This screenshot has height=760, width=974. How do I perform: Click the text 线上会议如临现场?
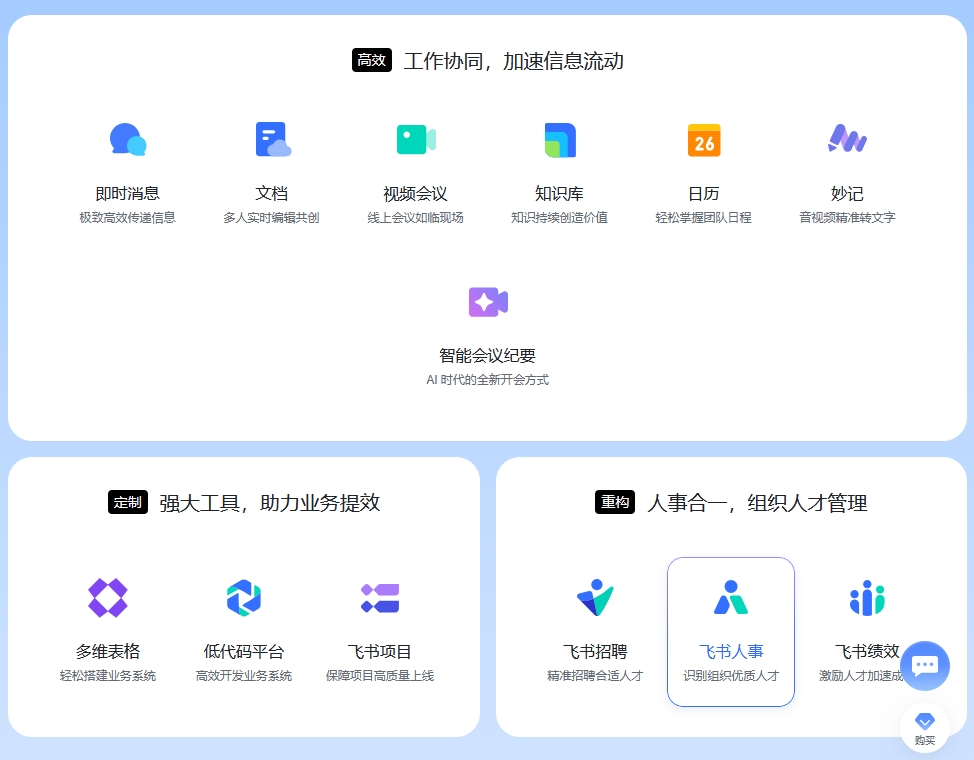[416, 217]
